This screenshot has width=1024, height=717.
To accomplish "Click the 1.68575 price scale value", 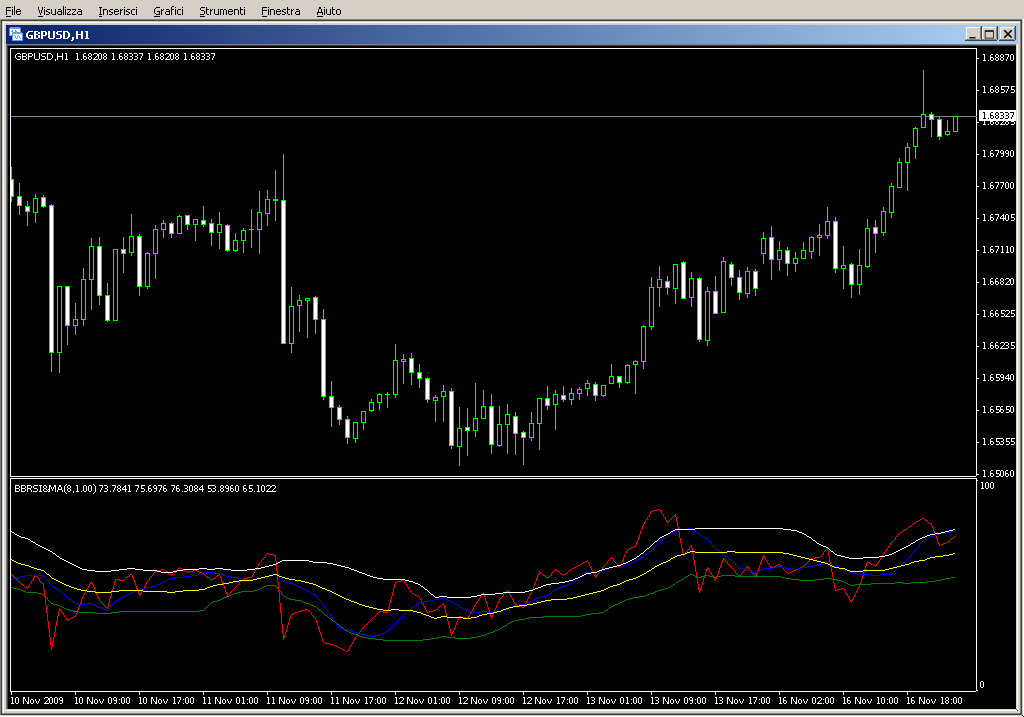I will (x=998, y=89).
